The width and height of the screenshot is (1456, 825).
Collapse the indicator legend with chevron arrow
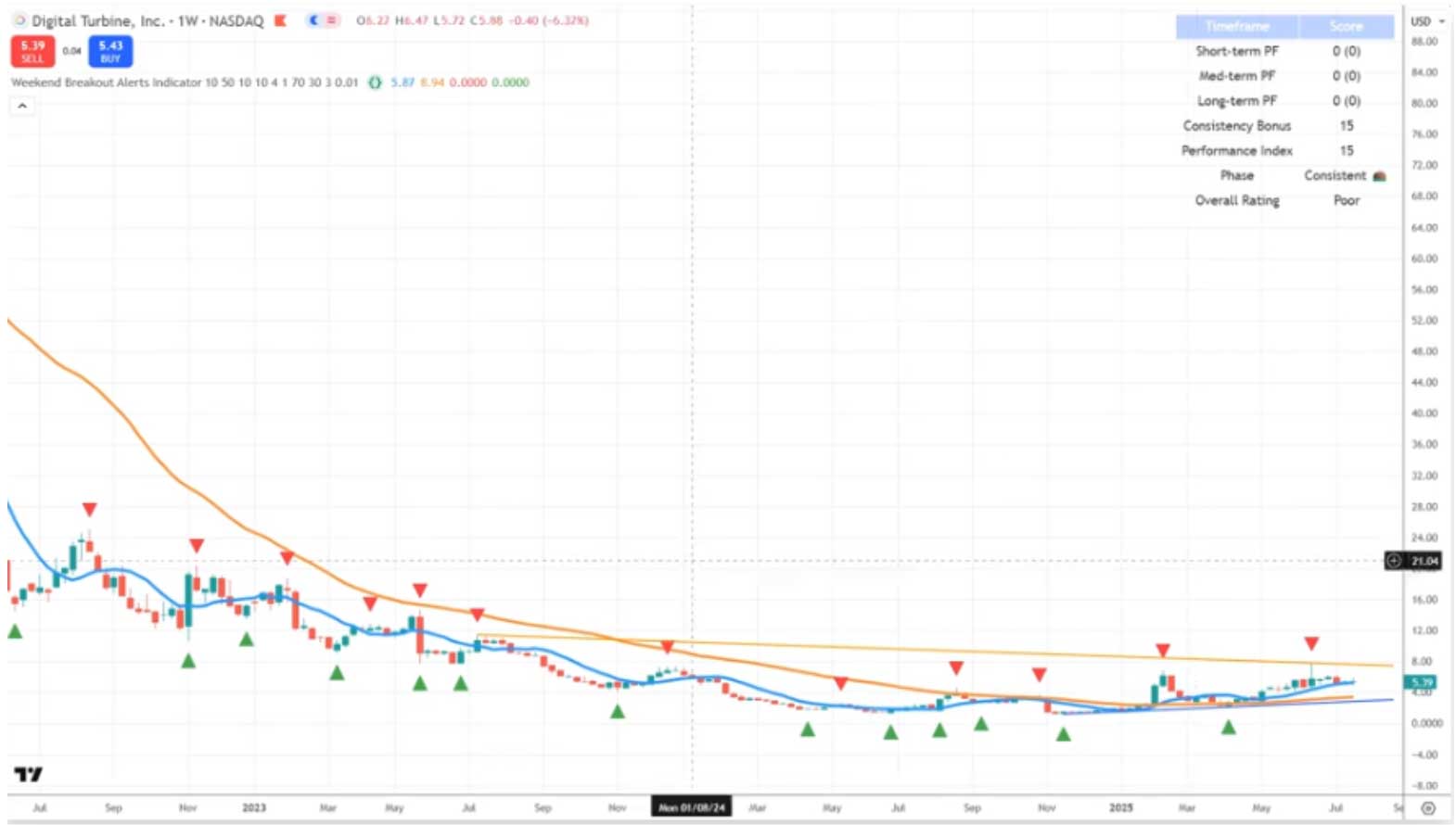pyautogui.click(x=22, y=106)
